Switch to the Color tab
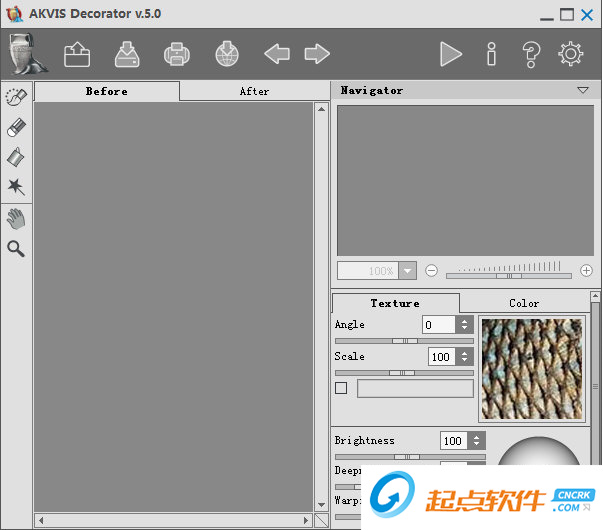This screenshot has width=603, height=530. (x=523, y=303)
